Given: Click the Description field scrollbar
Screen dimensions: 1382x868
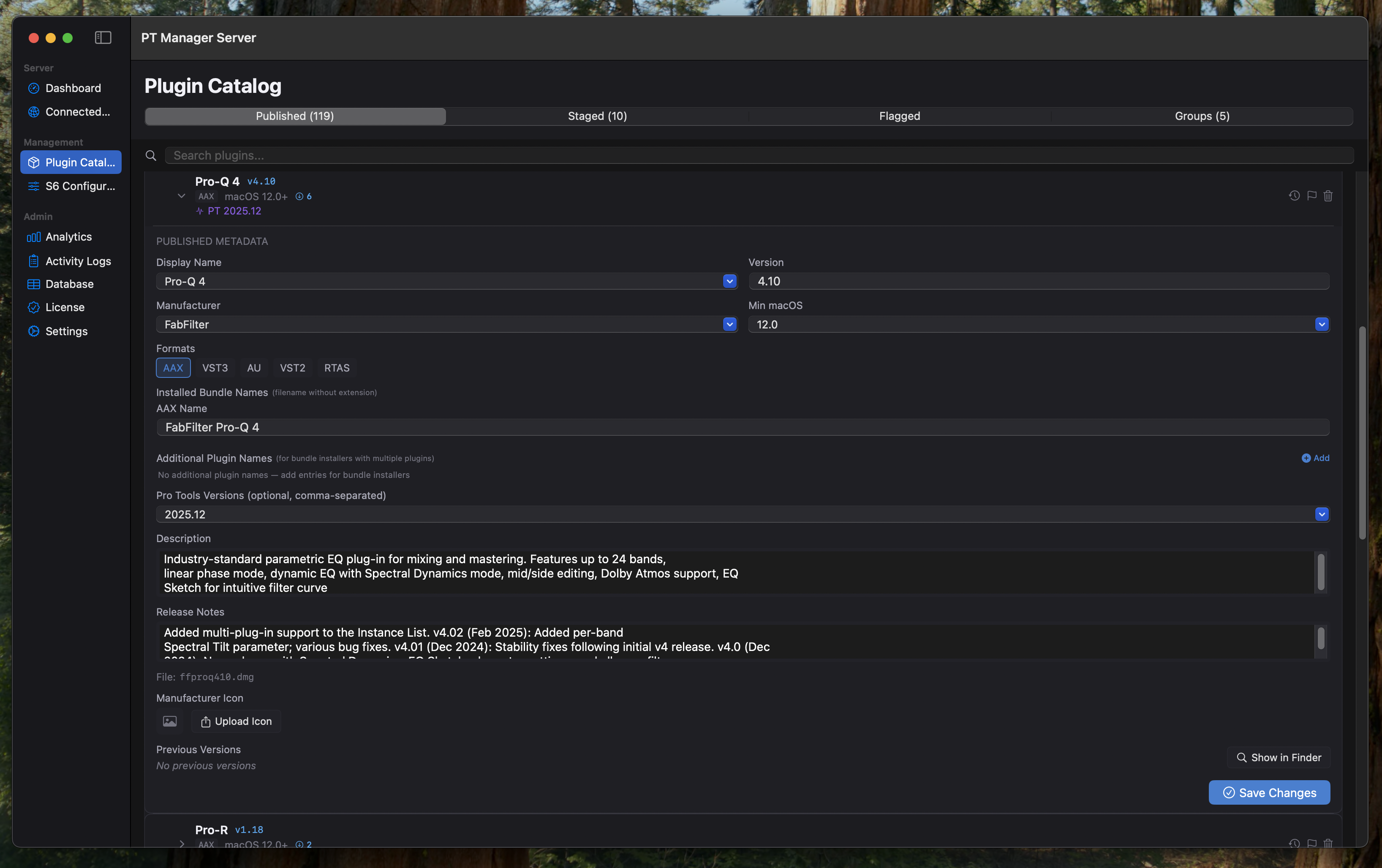Looking at the screenshot, I should tap(1321, 572).
